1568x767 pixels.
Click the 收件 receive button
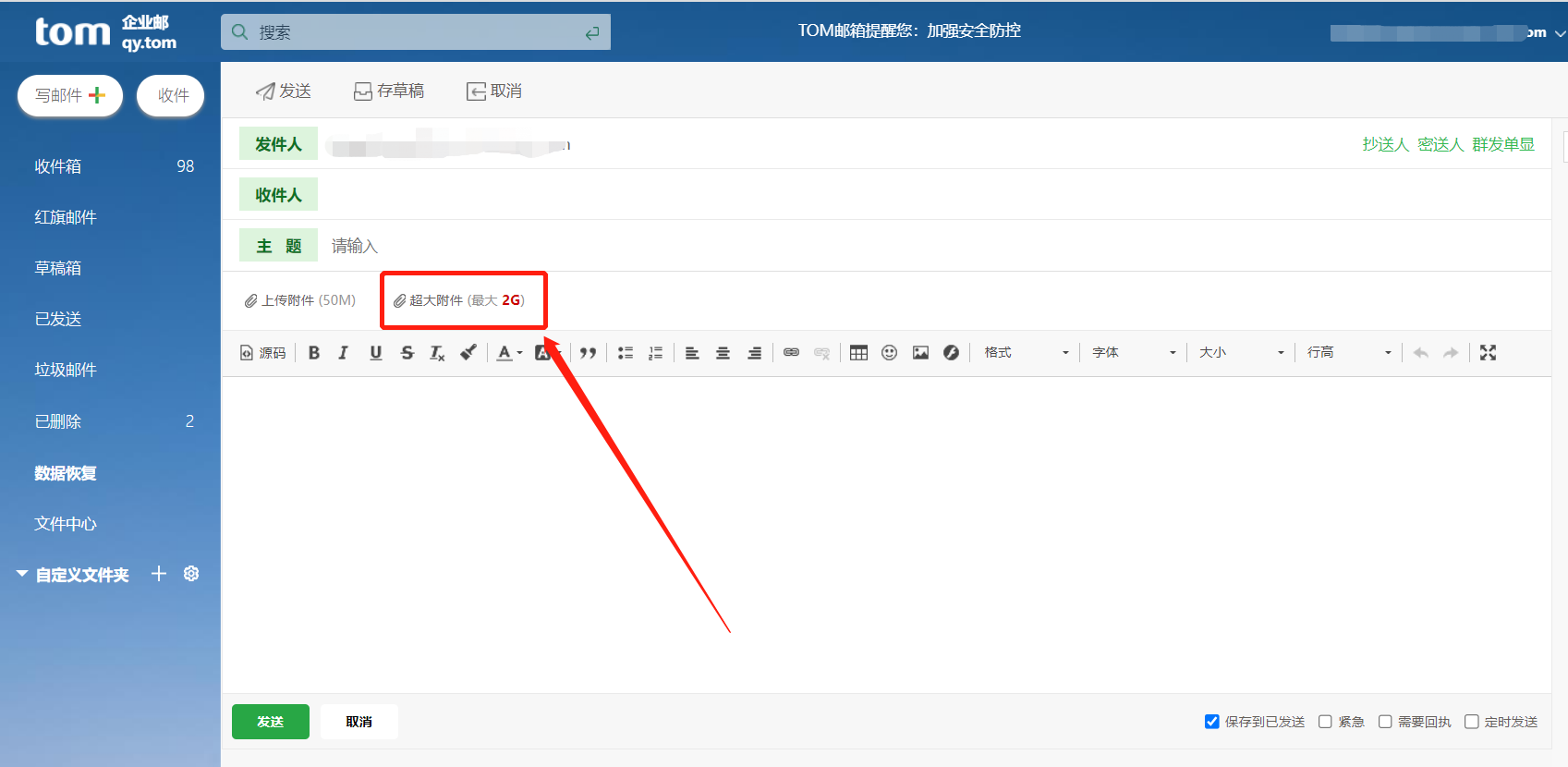[x=171, y=95]
